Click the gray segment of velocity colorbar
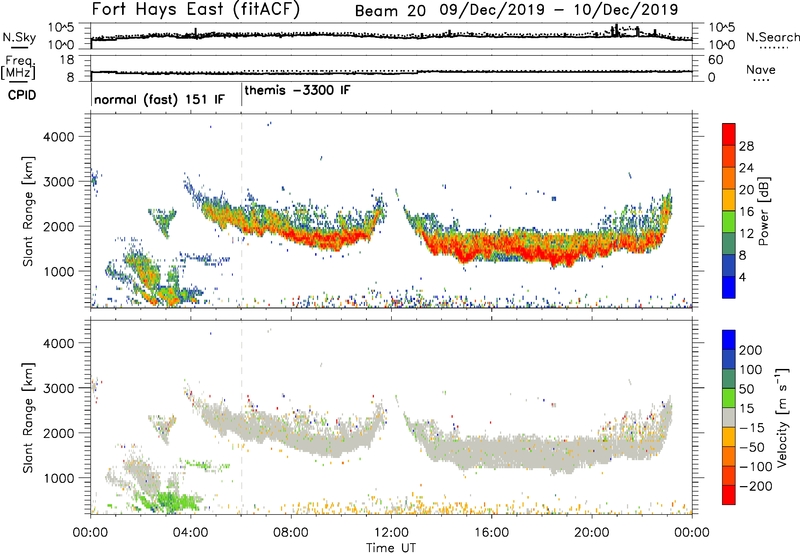The image size is (800, 554). tap(729, 418)
